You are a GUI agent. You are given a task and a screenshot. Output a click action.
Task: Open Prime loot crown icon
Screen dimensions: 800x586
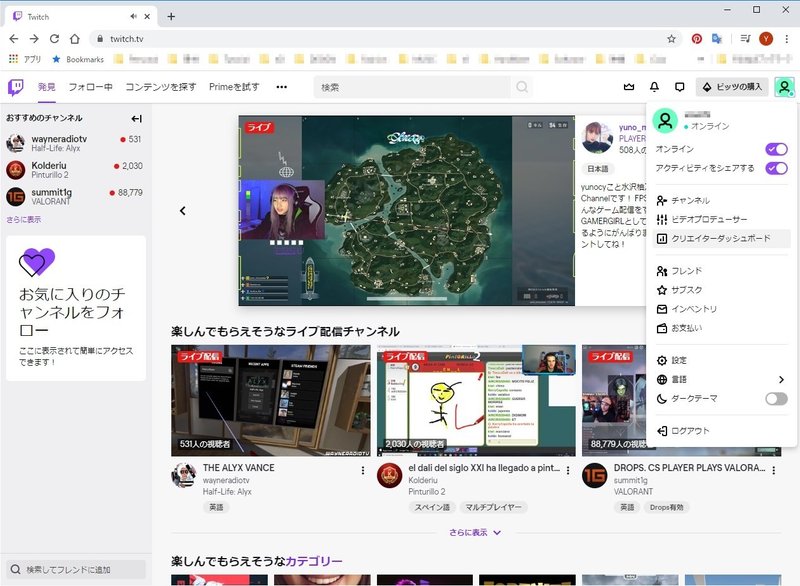coord(629,87)
